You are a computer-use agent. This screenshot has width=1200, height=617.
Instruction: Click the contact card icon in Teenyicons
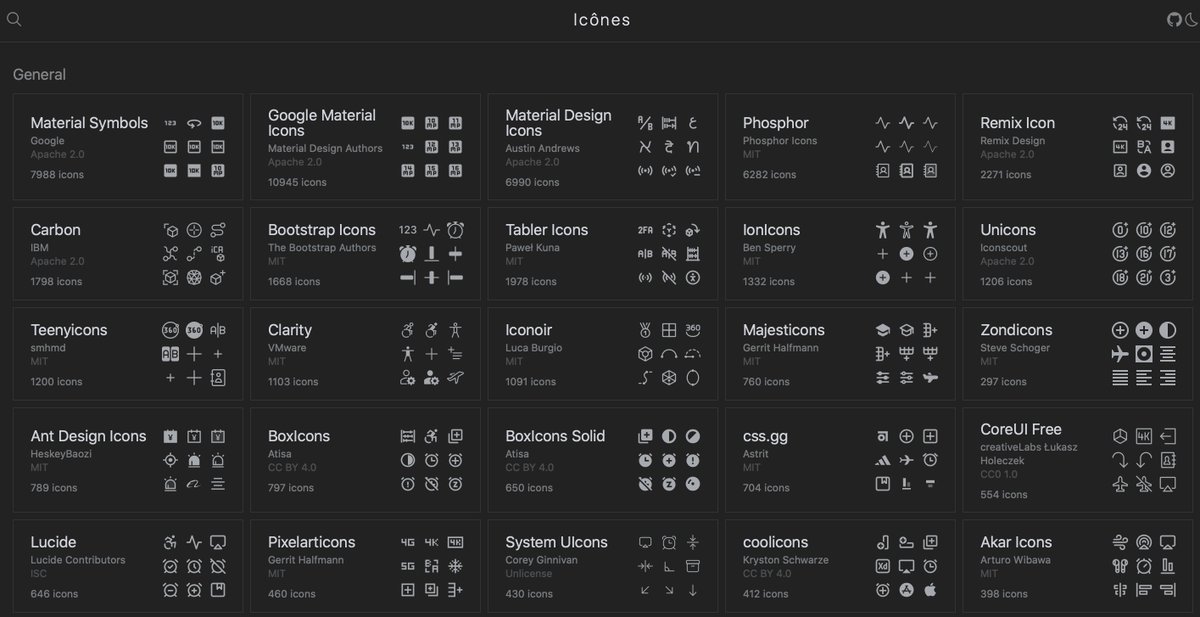click(218, 378)
